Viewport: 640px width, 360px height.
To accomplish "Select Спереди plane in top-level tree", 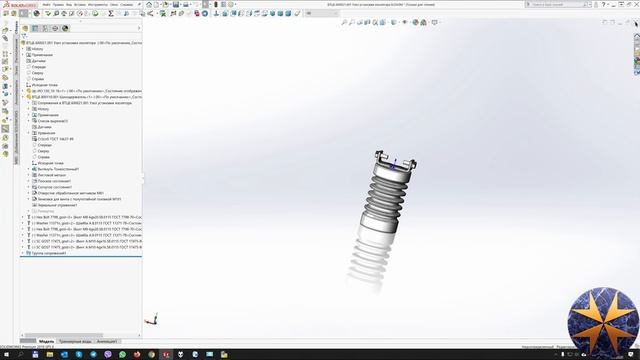I will 39,67.
